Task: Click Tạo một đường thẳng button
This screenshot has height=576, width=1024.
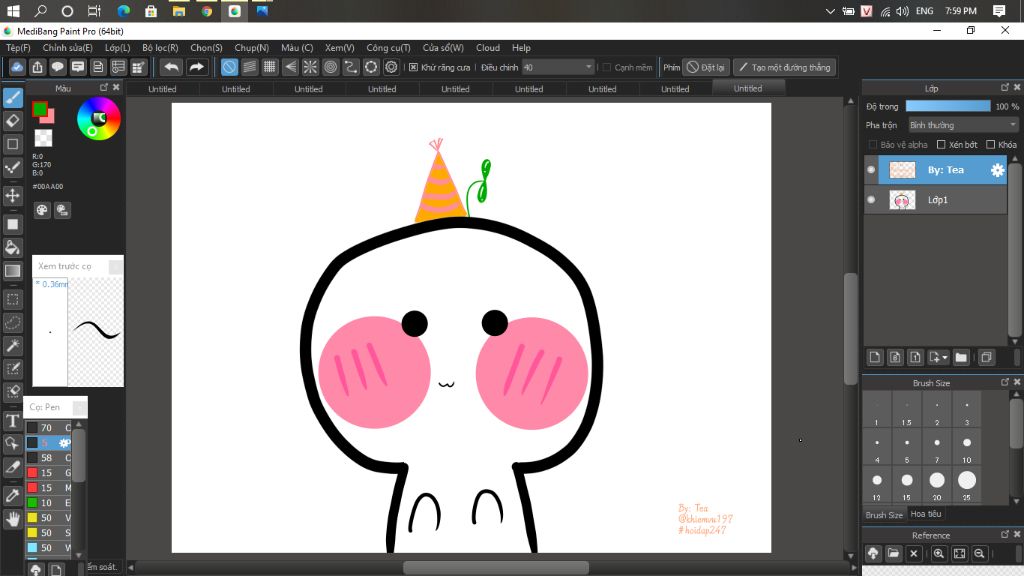Action: (x=784, y=67)
